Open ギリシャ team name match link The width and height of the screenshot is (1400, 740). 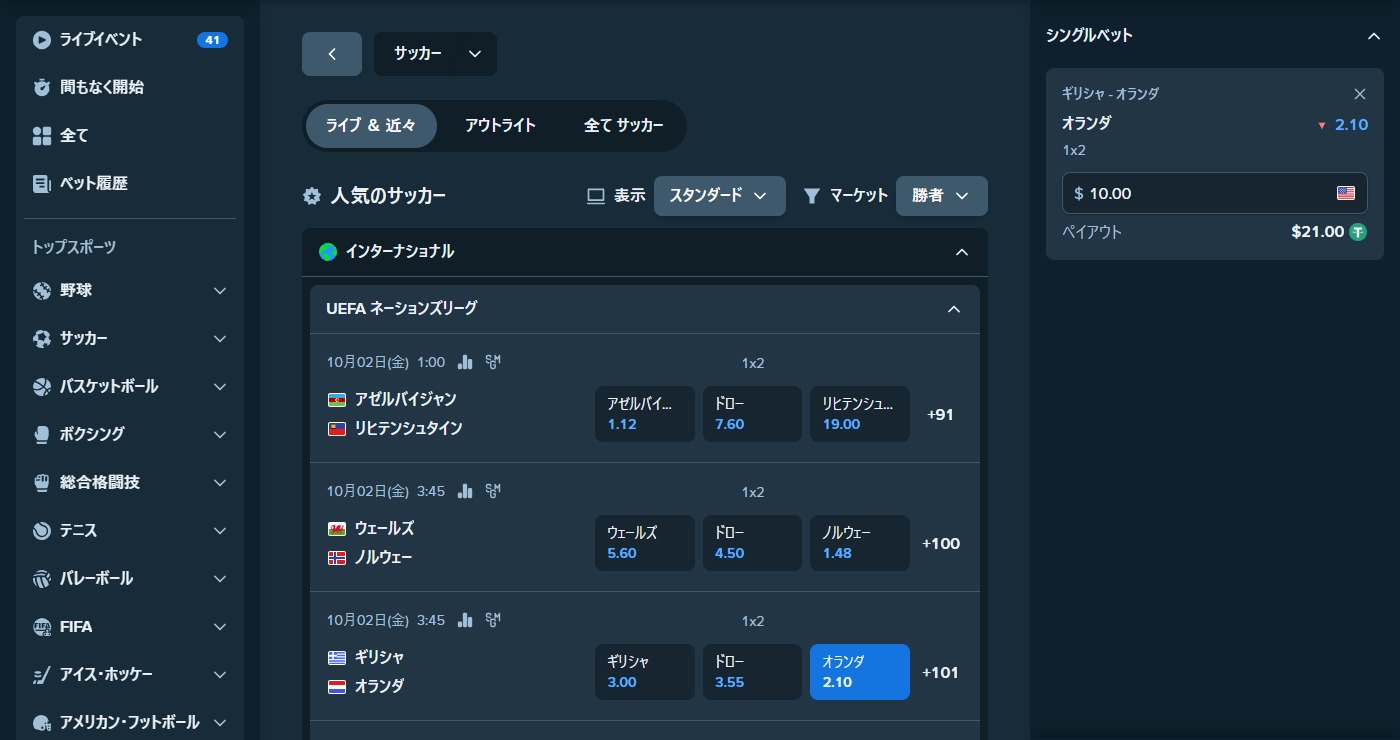pos(380,657)
